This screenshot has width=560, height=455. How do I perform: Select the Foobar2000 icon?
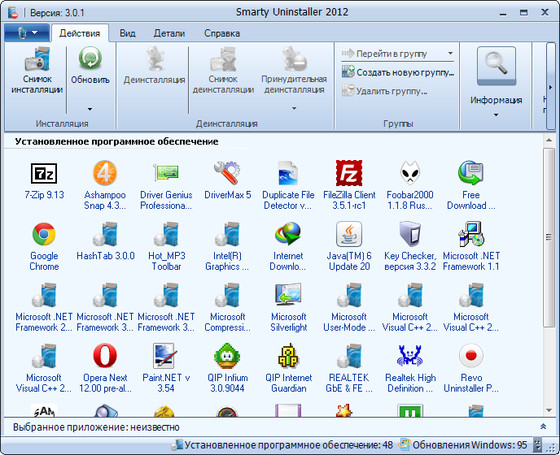(x=410, y=173)
